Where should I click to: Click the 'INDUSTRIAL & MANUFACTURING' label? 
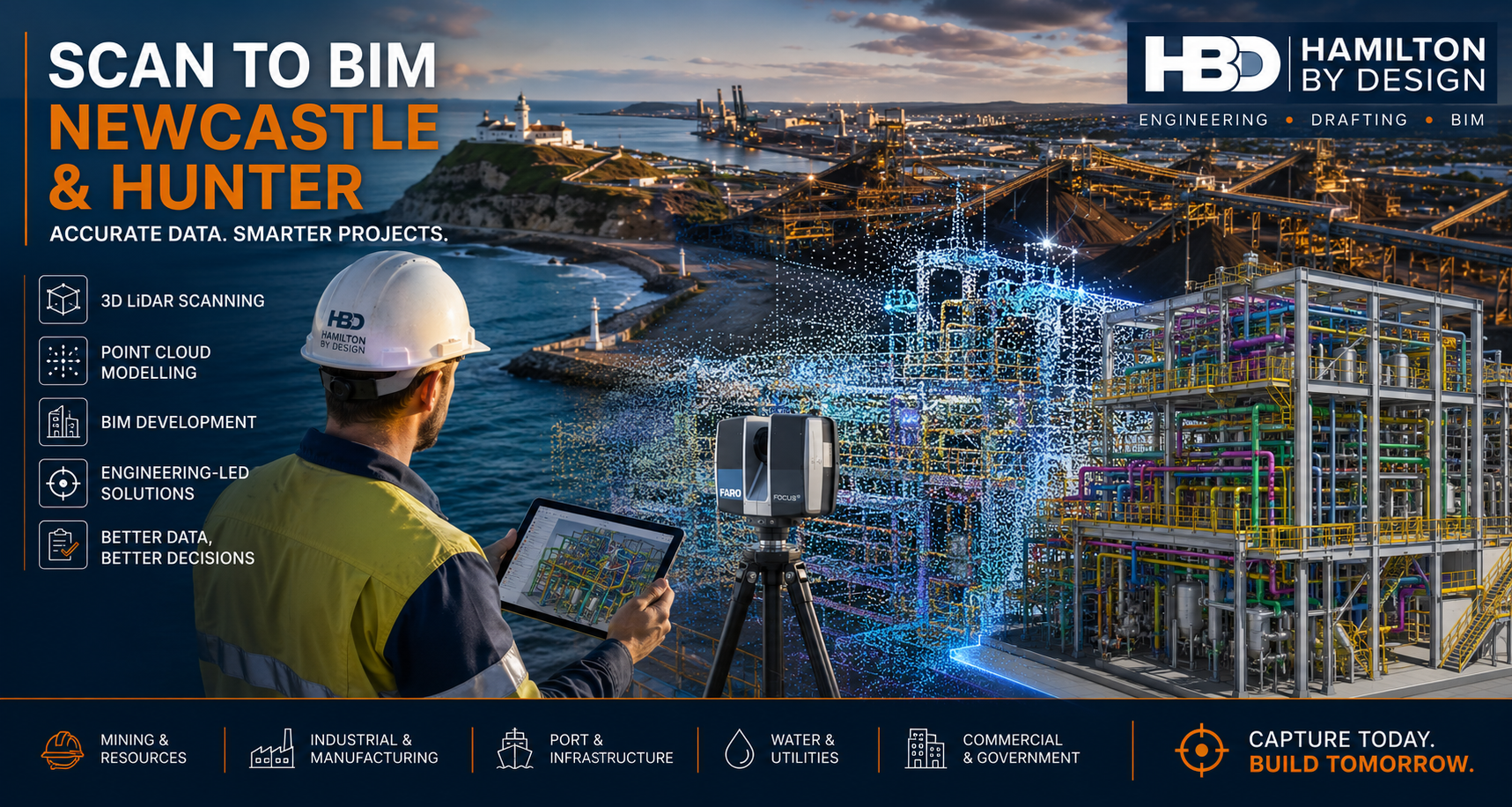point(374,749)
